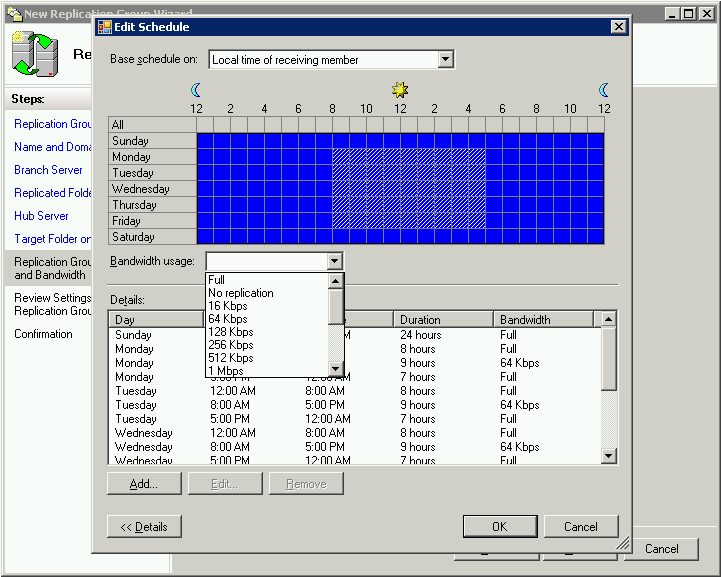Click the right moon icon at midnight
This screenshot has width=721, height=577.
click(603, 90)
